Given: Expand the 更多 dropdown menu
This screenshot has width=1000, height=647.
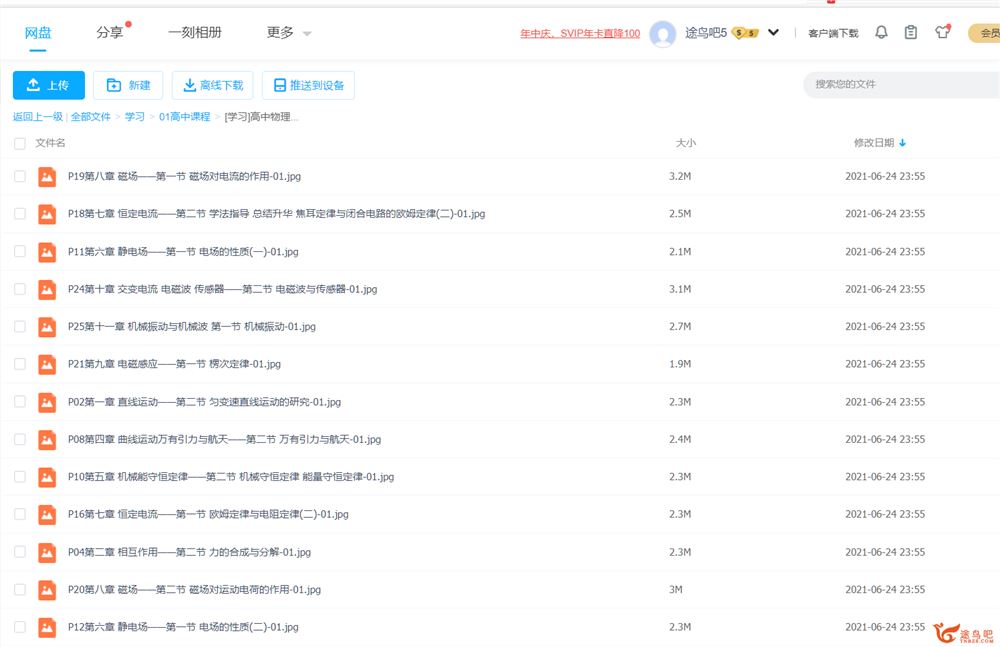Looking at the screenshot, I should tap(289, 33).
